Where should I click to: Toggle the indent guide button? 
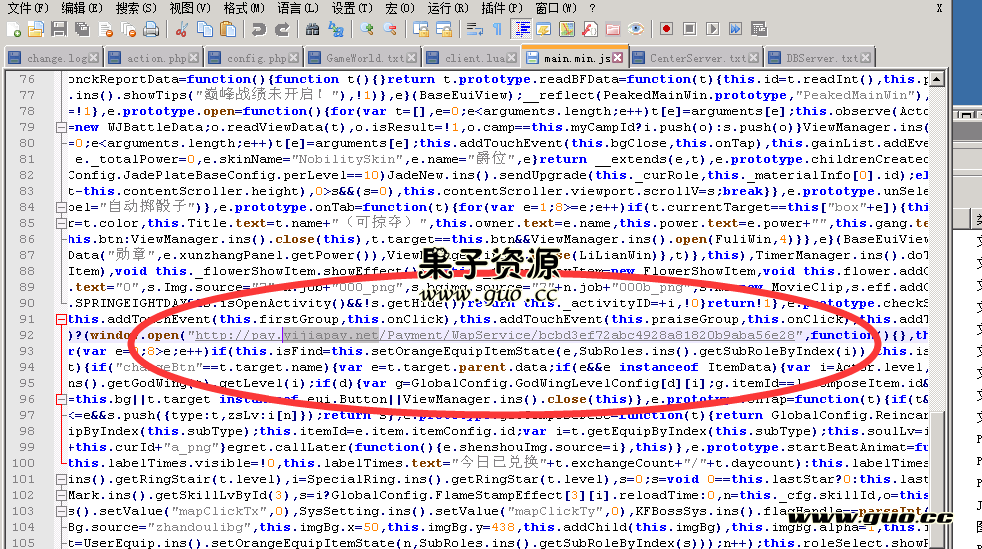519,29
